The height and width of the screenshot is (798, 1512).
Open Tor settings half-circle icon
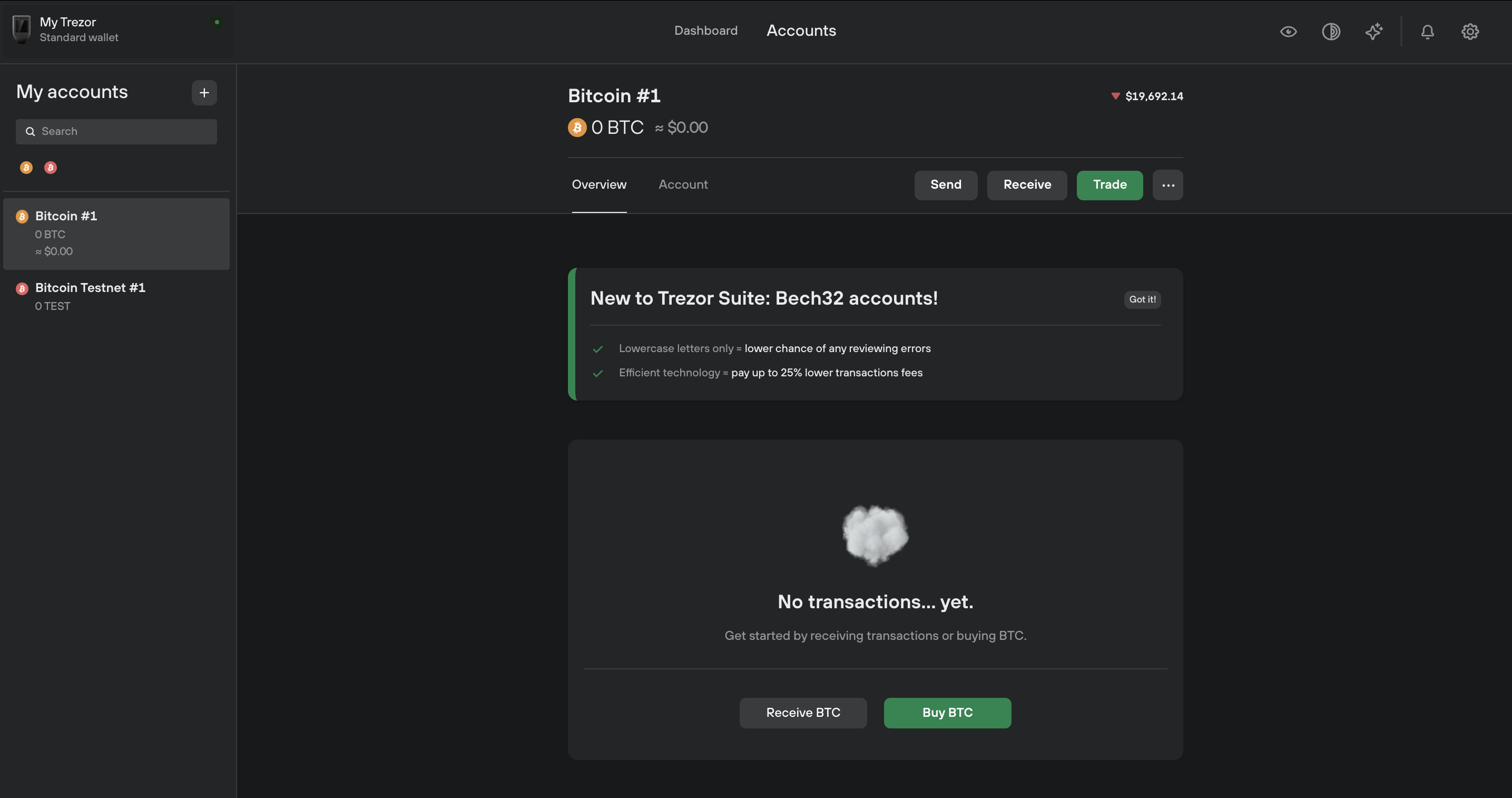pos(1331,32)
